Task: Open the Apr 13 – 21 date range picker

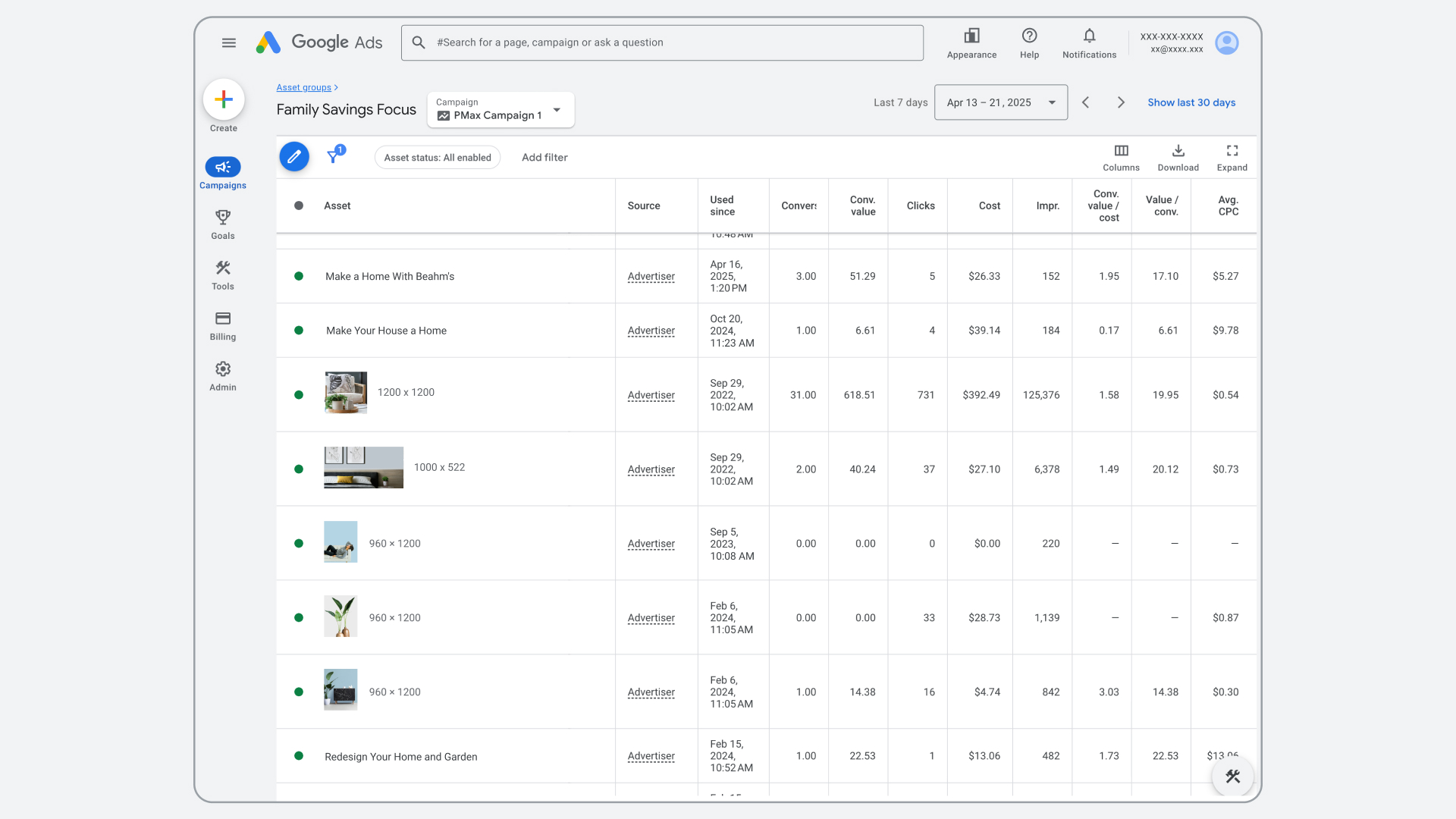Action: 1000,102
